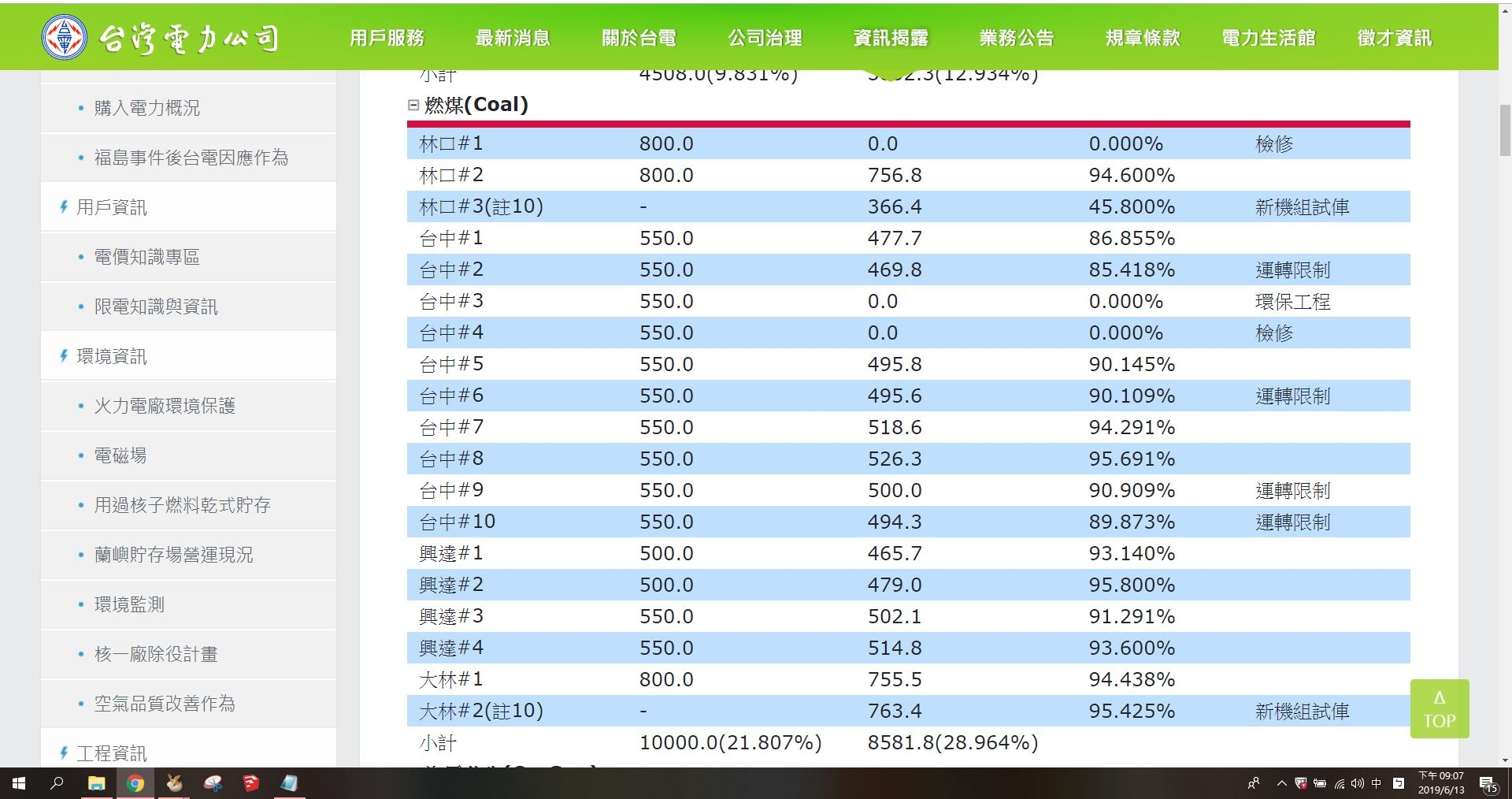Open the 電力生活館 menu
Screen dimensions: 1512x799
[x=1269, y=38]
